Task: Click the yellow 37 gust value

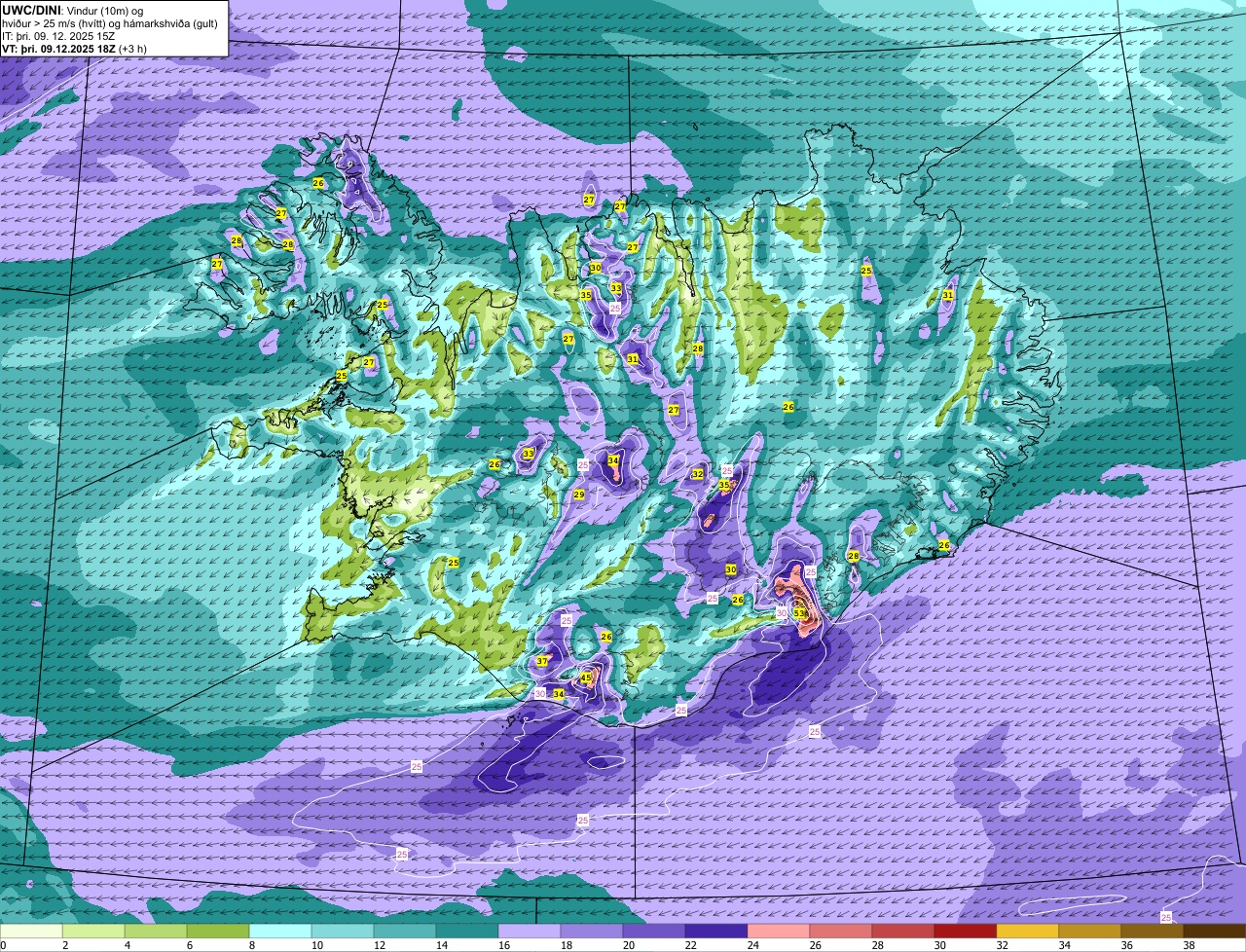Action: click(542, 662)
